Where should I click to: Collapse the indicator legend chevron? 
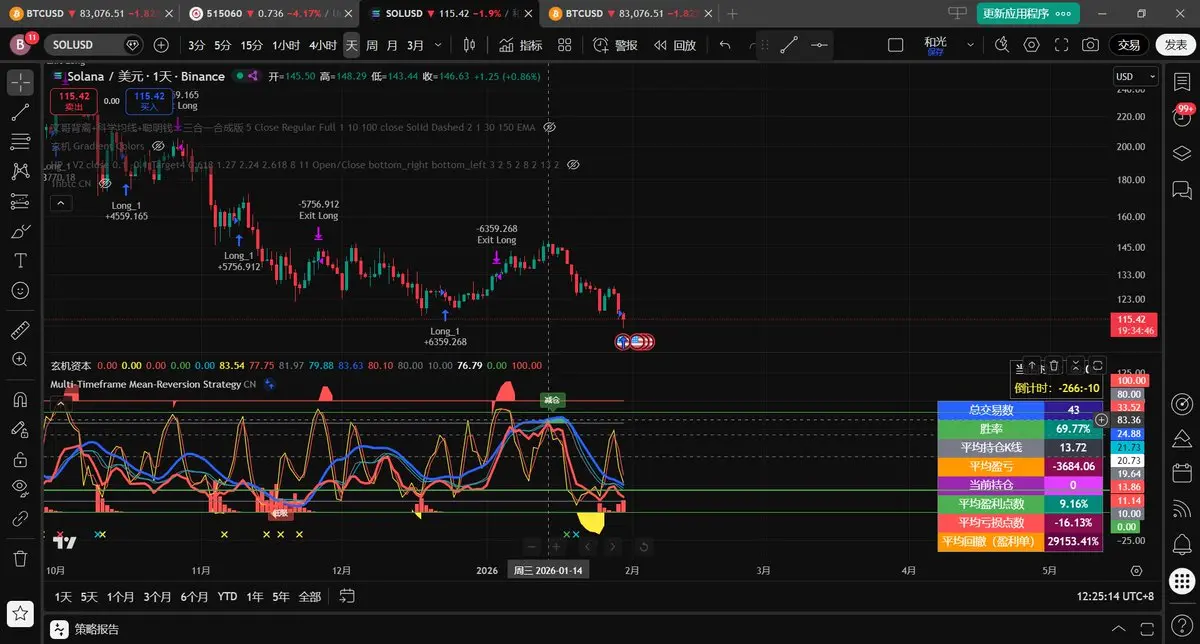60,202
